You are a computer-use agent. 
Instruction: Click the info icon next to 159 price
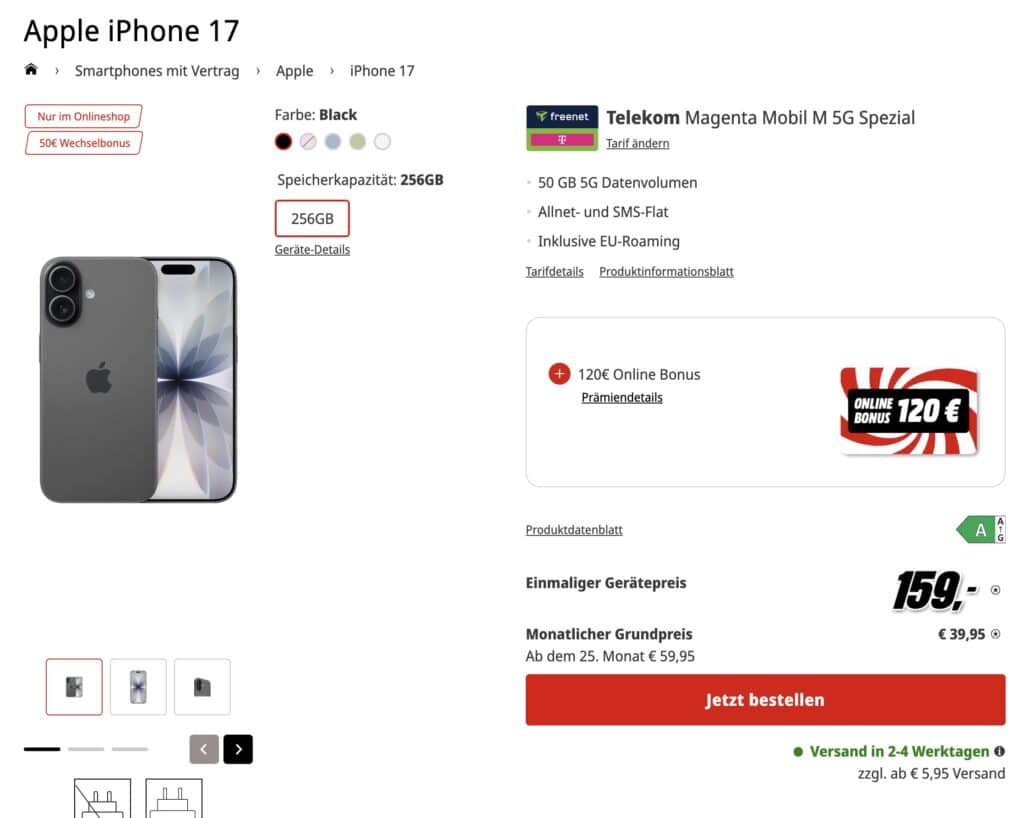(x=995, y=590)
